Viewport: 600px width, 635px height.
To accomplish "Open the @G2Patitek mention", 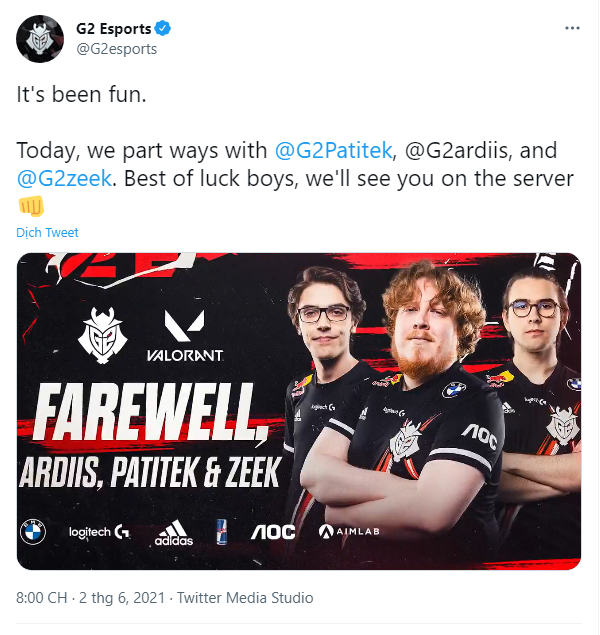I will (333, 150).
